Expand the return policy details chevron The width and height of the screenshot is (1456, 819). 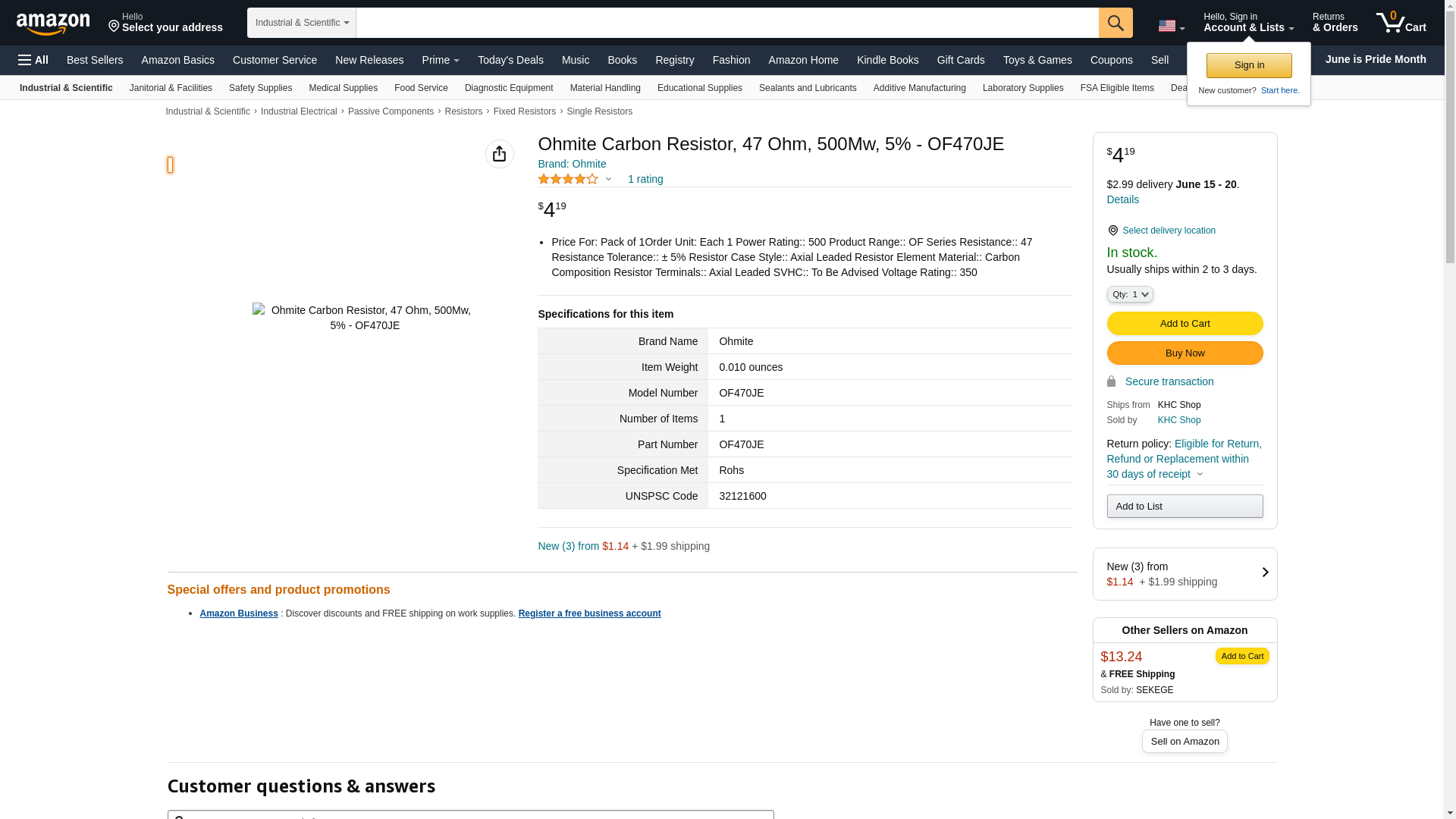click(x=1200, y=475)
